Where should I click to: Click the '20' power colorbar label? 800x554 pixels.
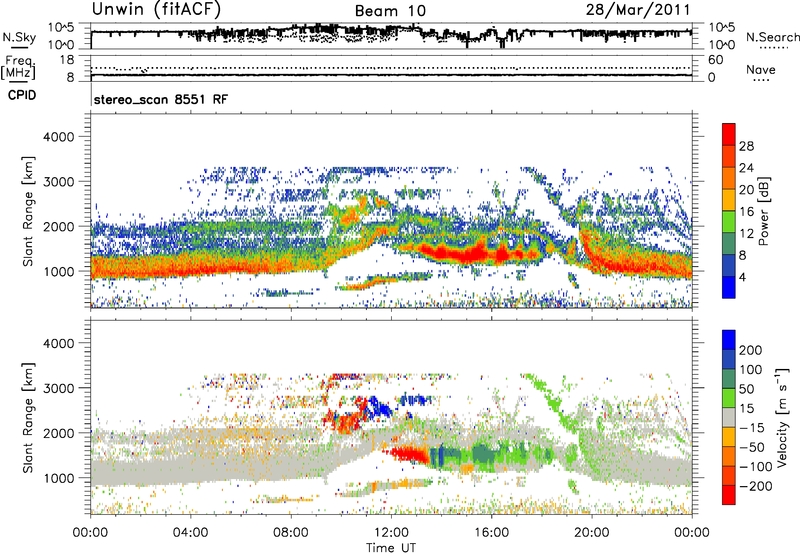746,190
